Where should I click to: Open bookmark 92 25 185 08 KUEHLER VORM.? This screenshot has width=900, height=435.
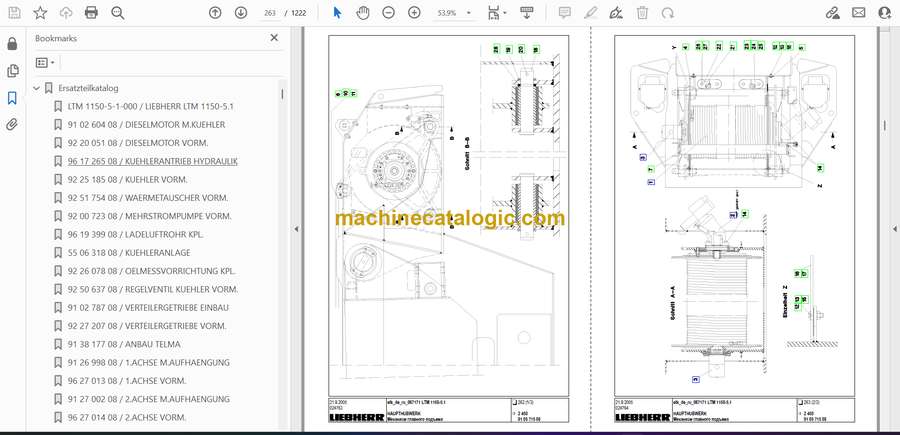pyautogui.click(x=127, y=180)
